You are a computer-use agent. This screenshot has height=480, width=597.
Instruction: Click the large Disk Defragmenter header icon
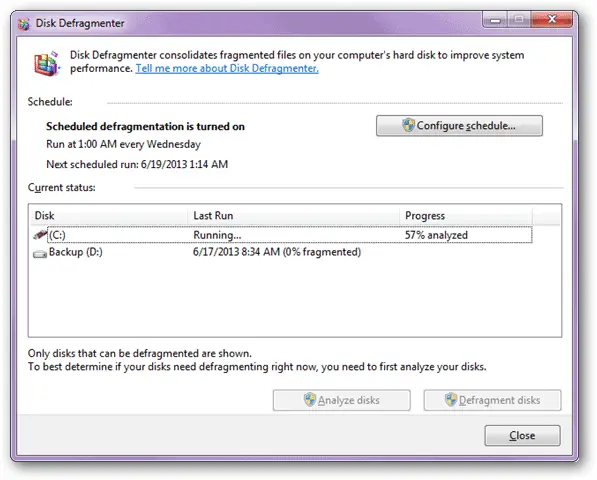click(47, 63)
